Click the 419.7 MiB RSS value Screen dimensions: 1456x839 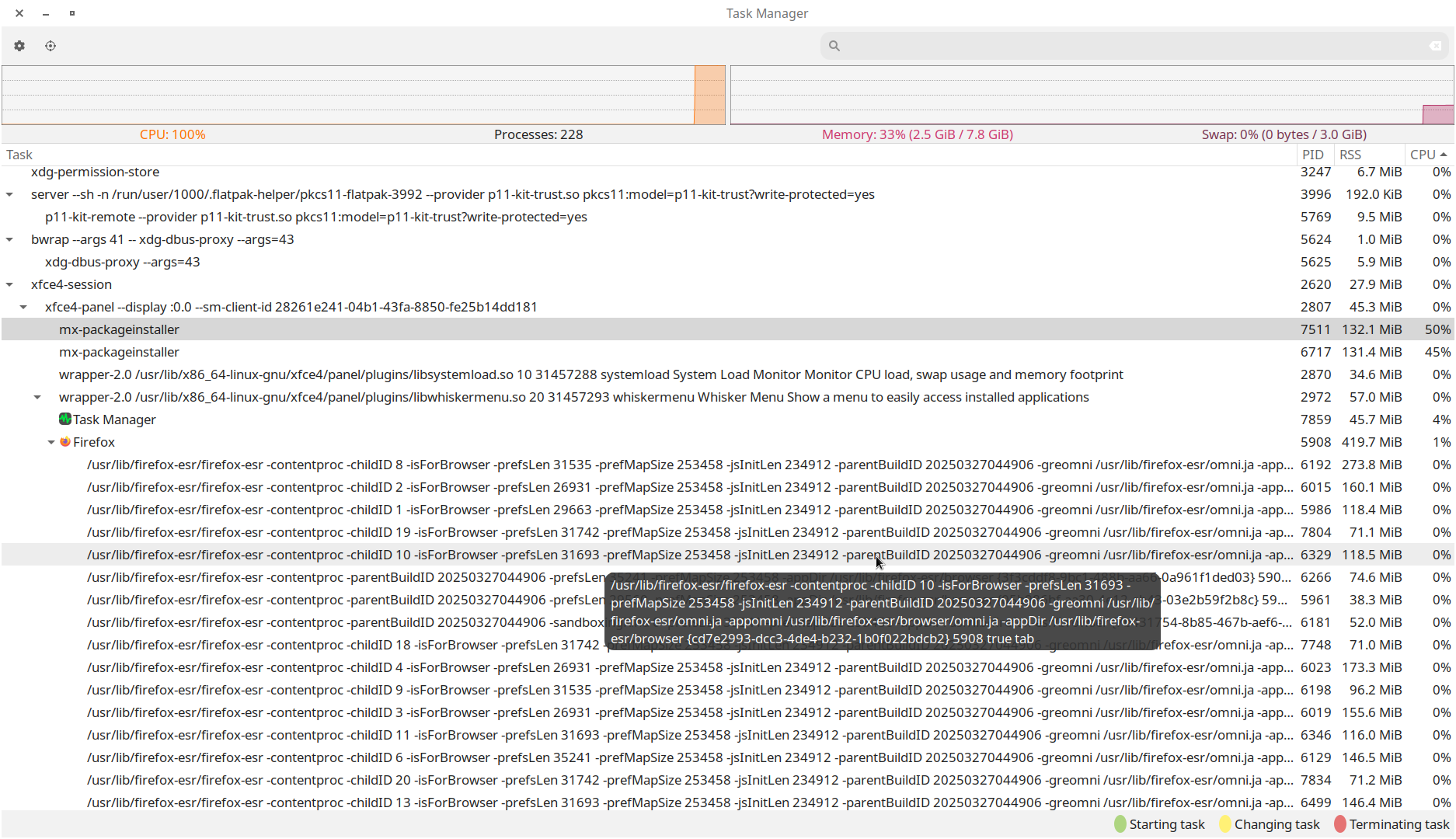tap(1371, 442)
